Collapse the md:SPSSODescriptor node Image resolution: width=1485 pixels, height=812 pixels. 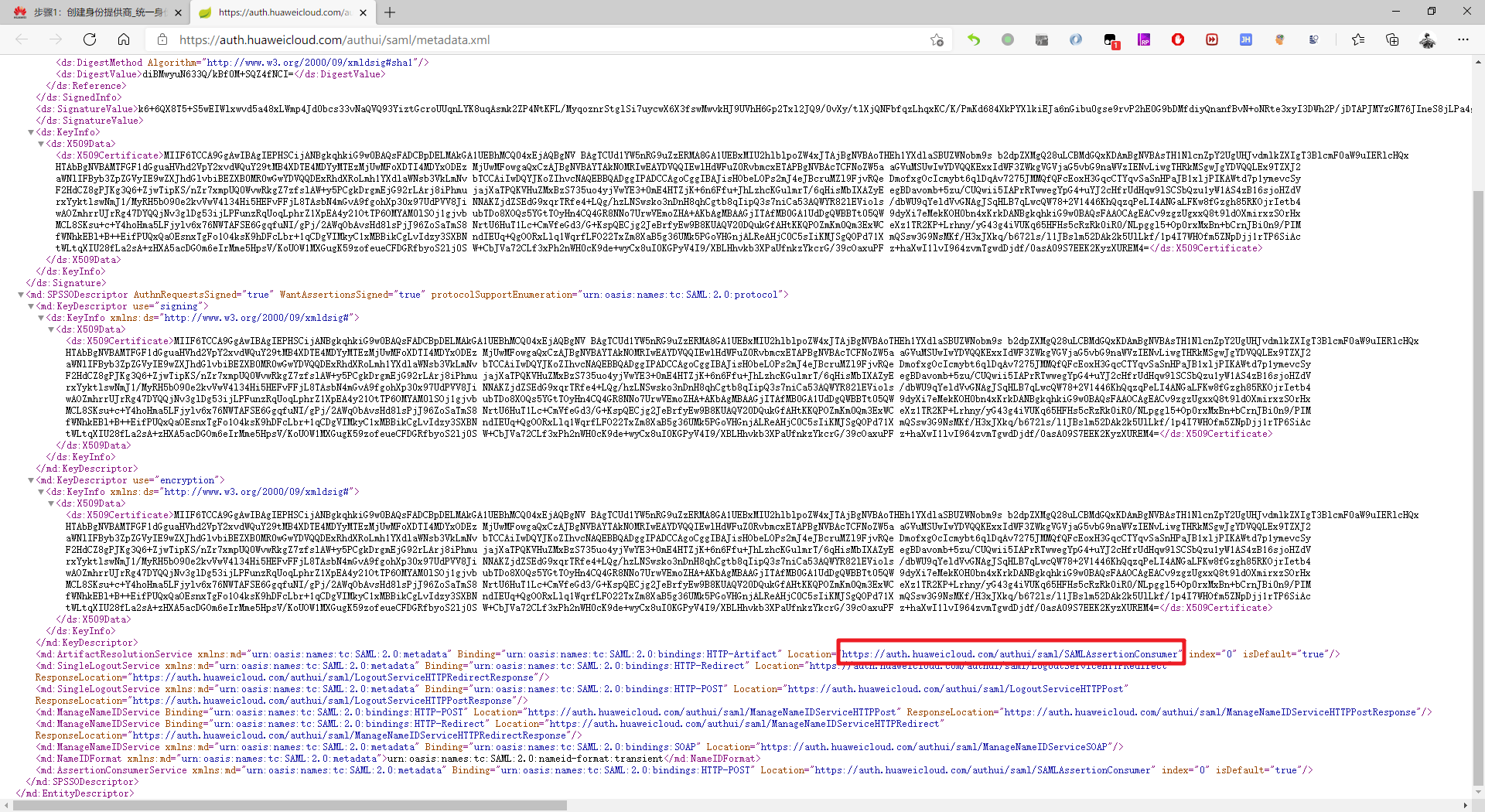(x=21, y=295)
